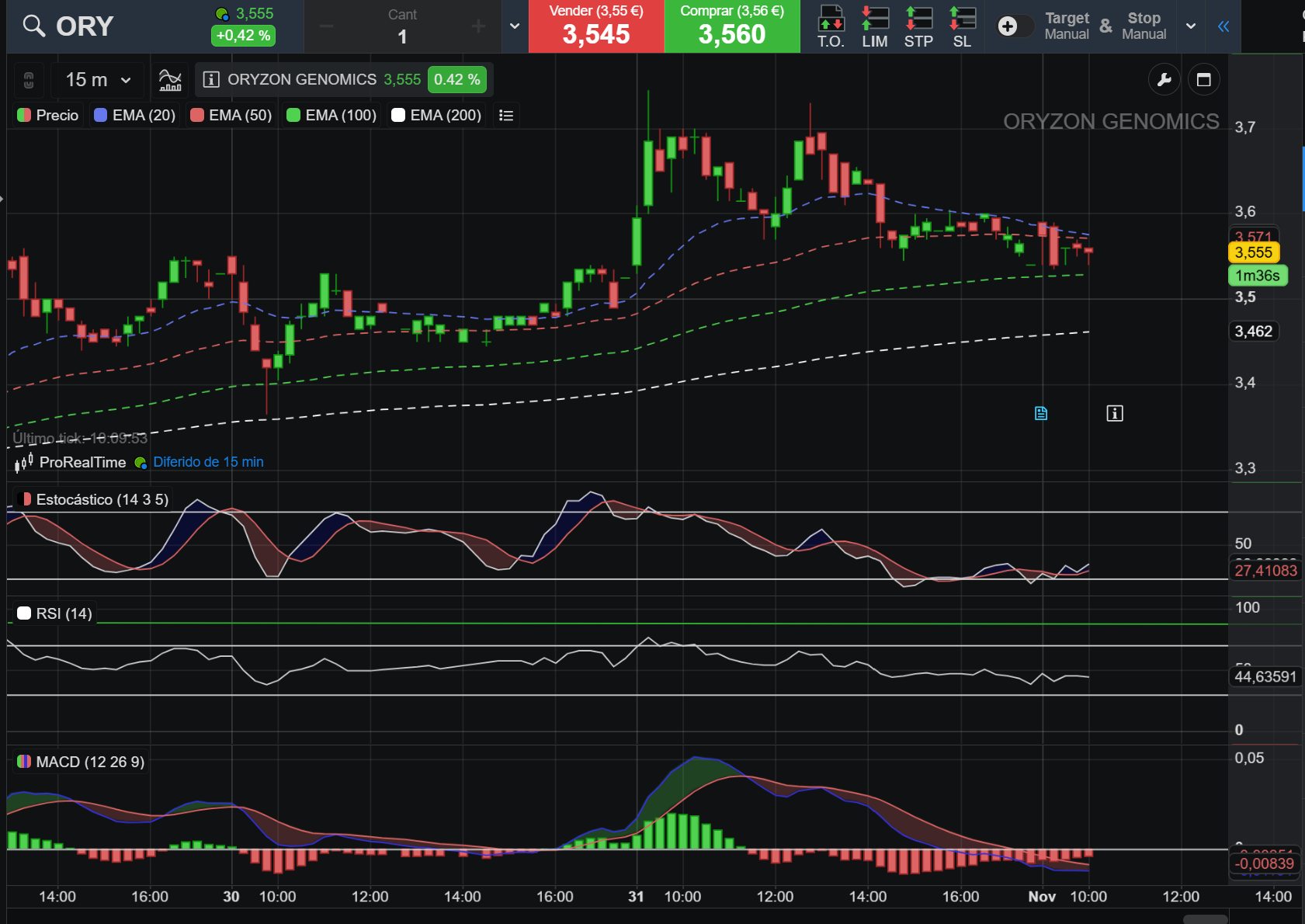Viewport: 1305px width, 924px height.
Task: Select the LIM limit order icon
Action: [x=875, y=26]
